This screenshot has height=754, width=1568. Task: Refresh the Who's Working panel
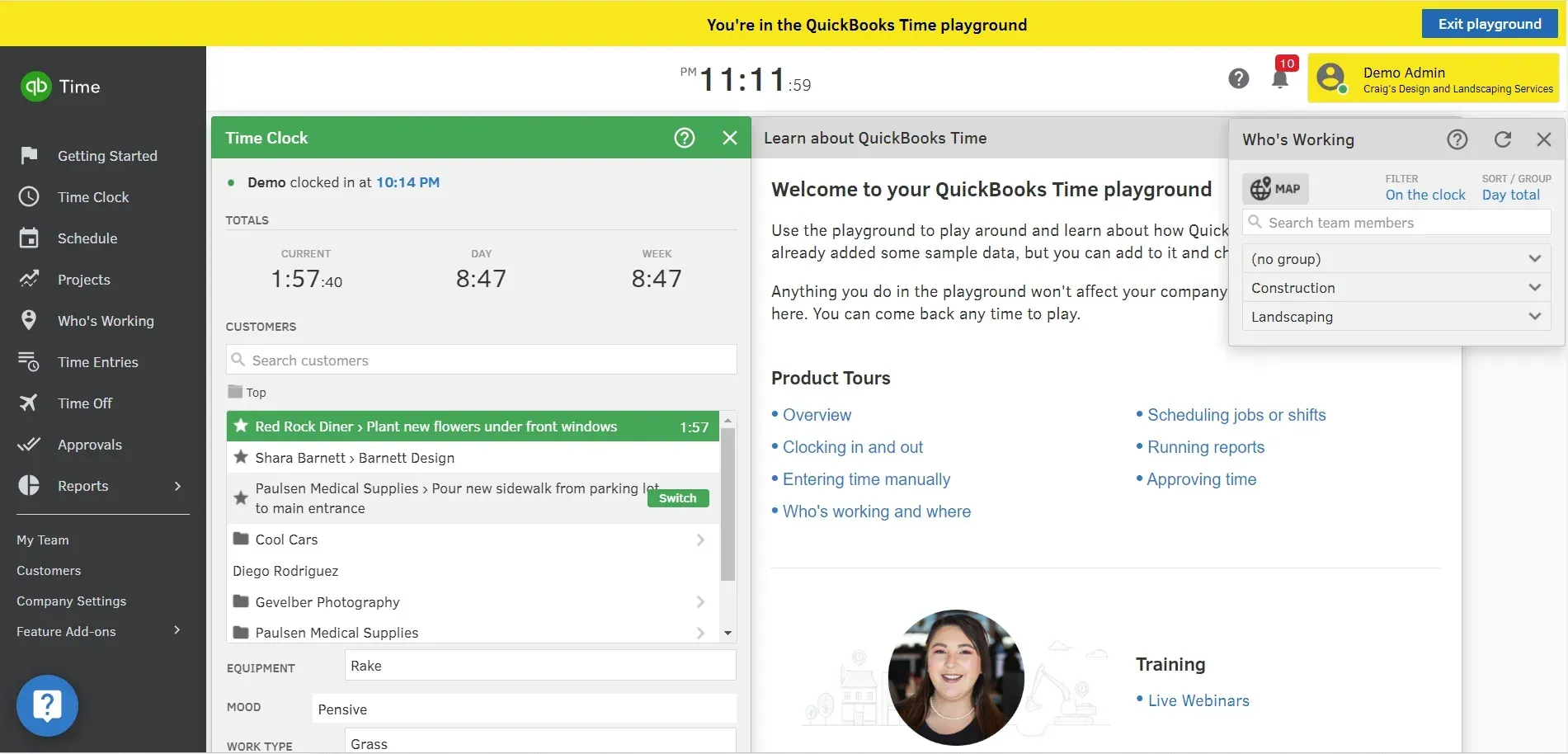click(x=1503, y=139)
